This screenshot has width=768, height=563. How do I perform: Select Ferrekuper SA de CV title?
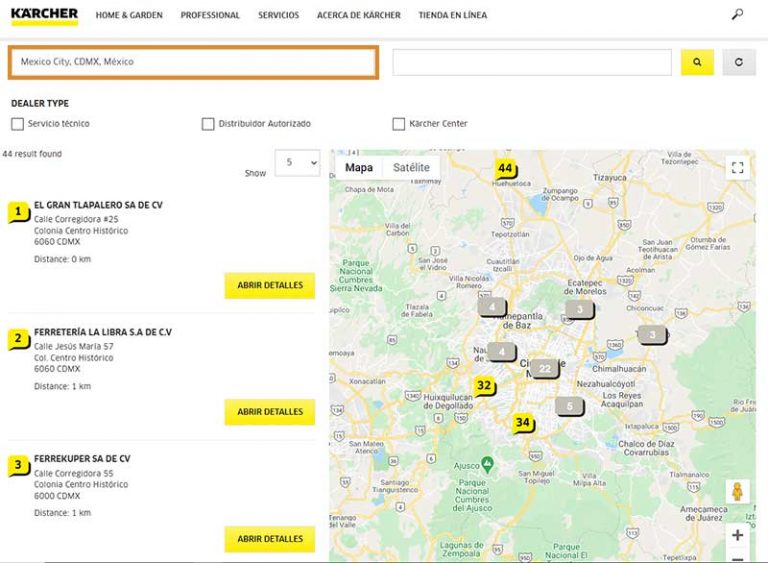82,459
